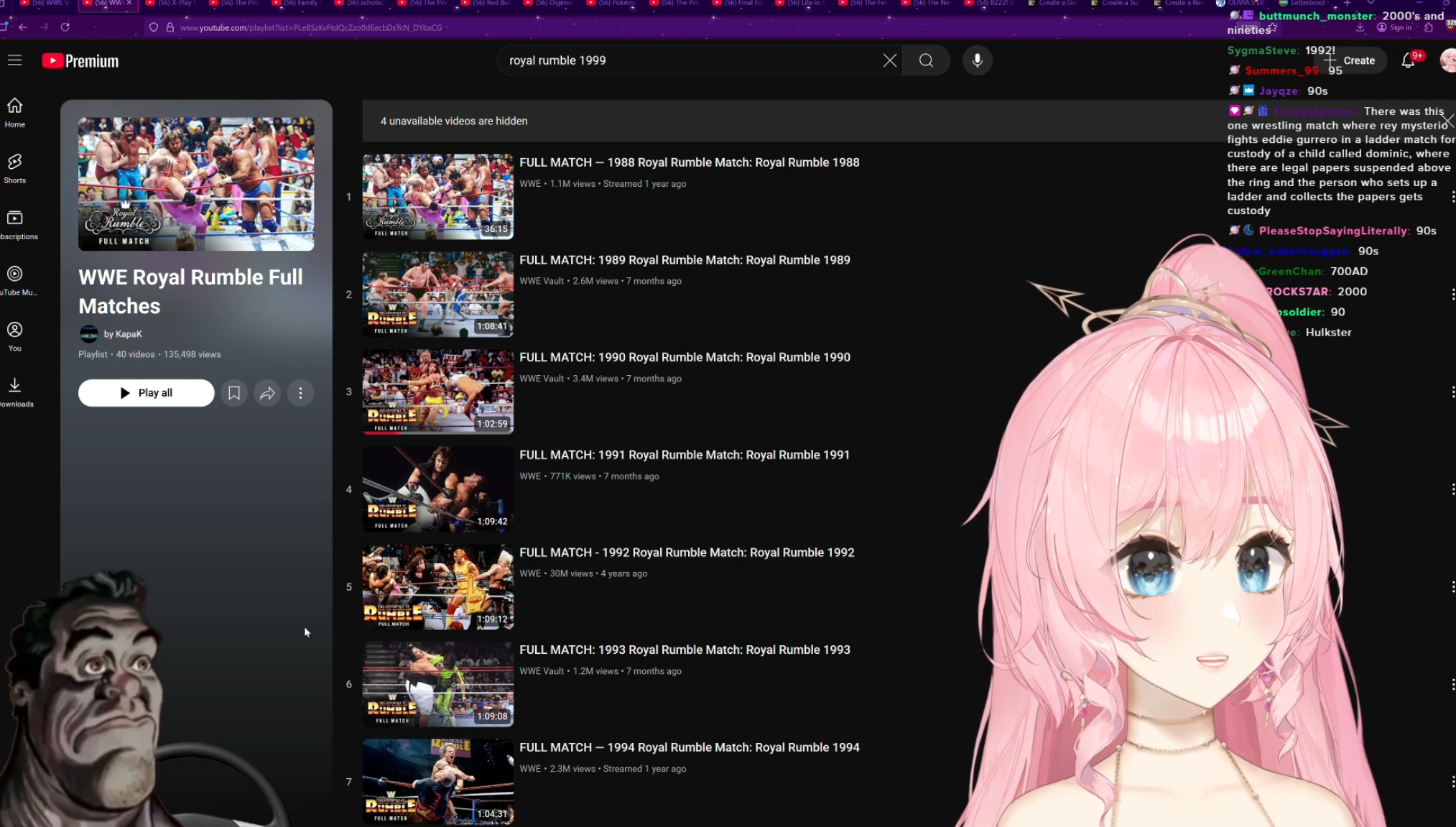The image size is (1456, 827).
Task: Click 'Playlist · 40 videos · 135,498 views' text
Action: tap(149, 354)
